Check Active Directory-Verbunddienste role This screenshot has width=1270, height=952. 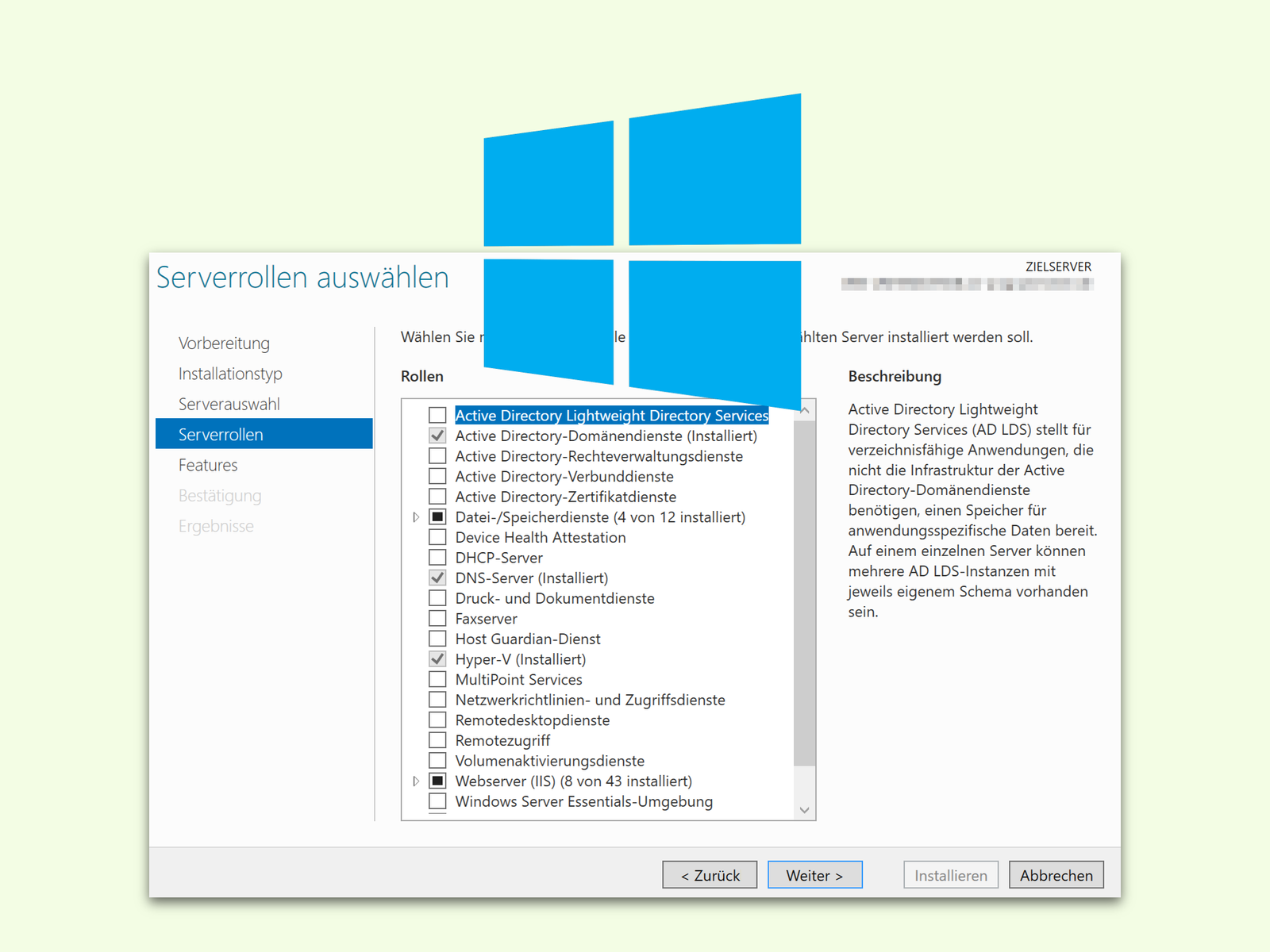[x=437, y=476]
